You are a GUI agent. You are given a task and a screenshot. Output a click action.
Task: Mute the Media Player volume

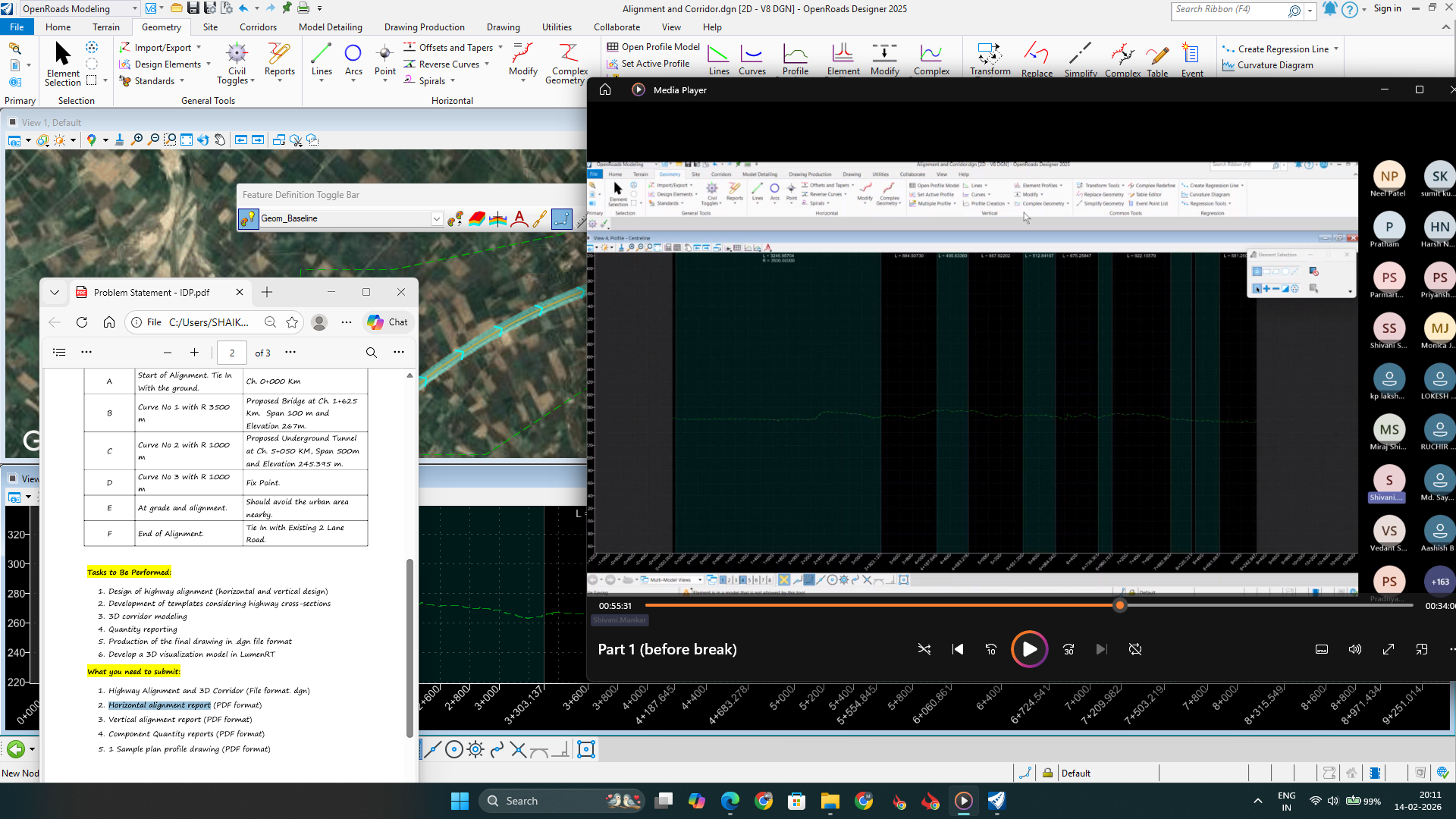[x=1355, y=650]
